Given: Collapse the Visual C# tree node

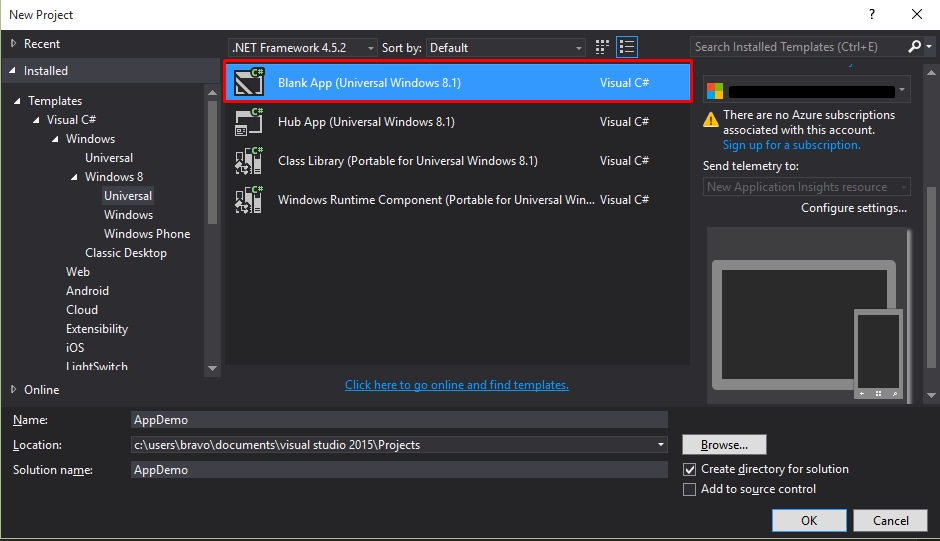Looking at the screenshot, I should (x=37, y=120).
